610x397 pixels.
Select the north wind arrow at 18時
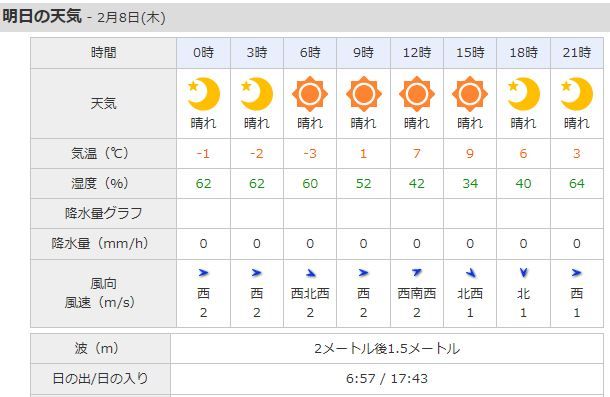tap(524, 273)
